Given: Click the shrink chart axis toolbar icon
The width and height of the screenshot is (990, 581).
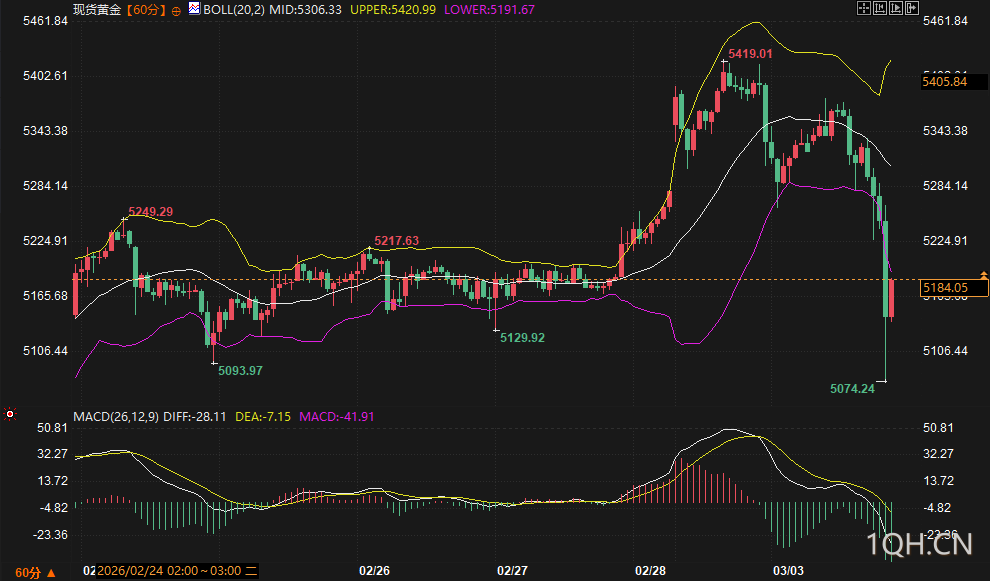Looking at the screenshot, I should [880, 8].
